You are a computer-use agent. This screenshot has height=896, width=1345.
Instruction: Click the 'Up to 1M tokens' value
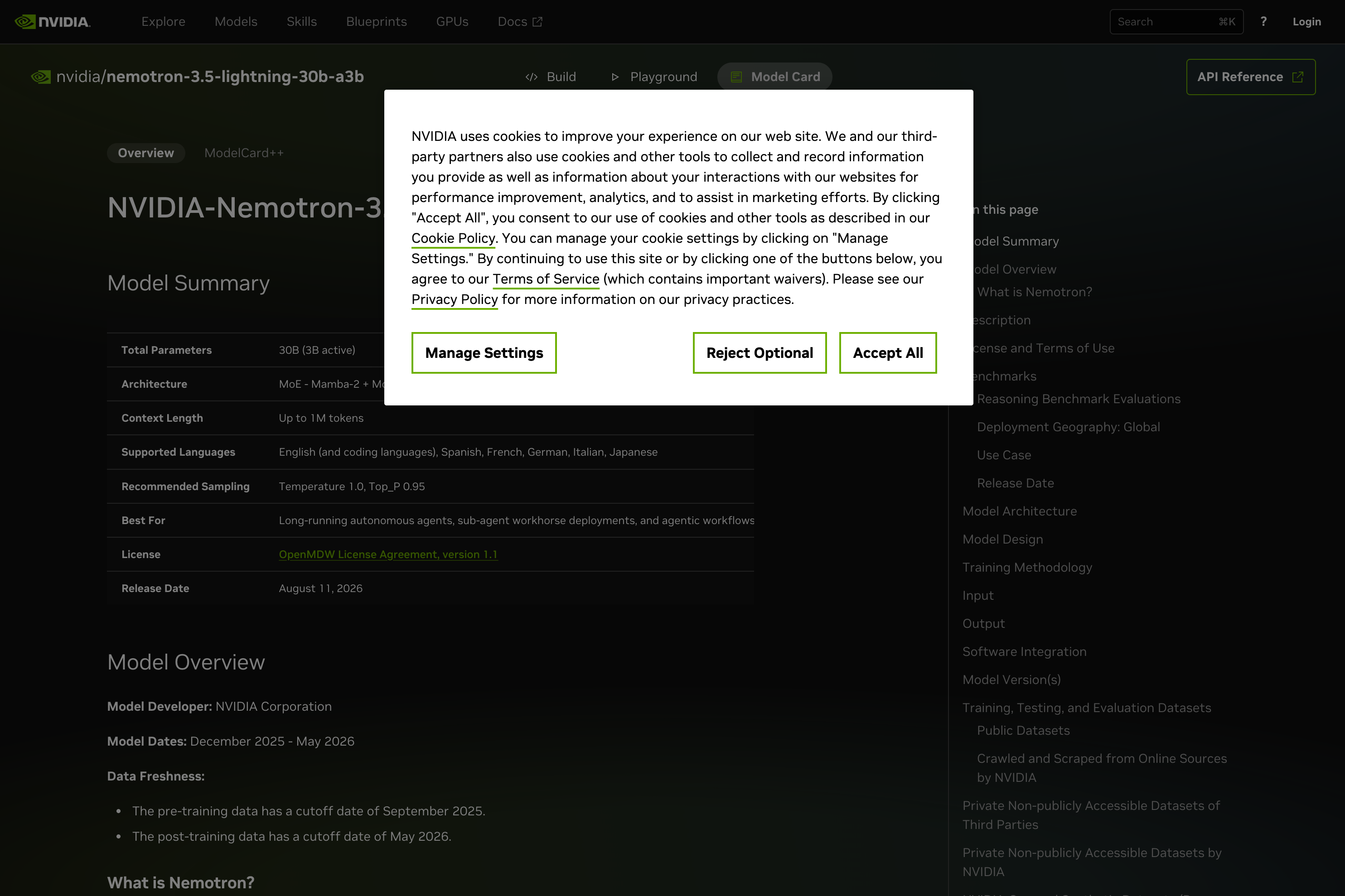[321, 418]
